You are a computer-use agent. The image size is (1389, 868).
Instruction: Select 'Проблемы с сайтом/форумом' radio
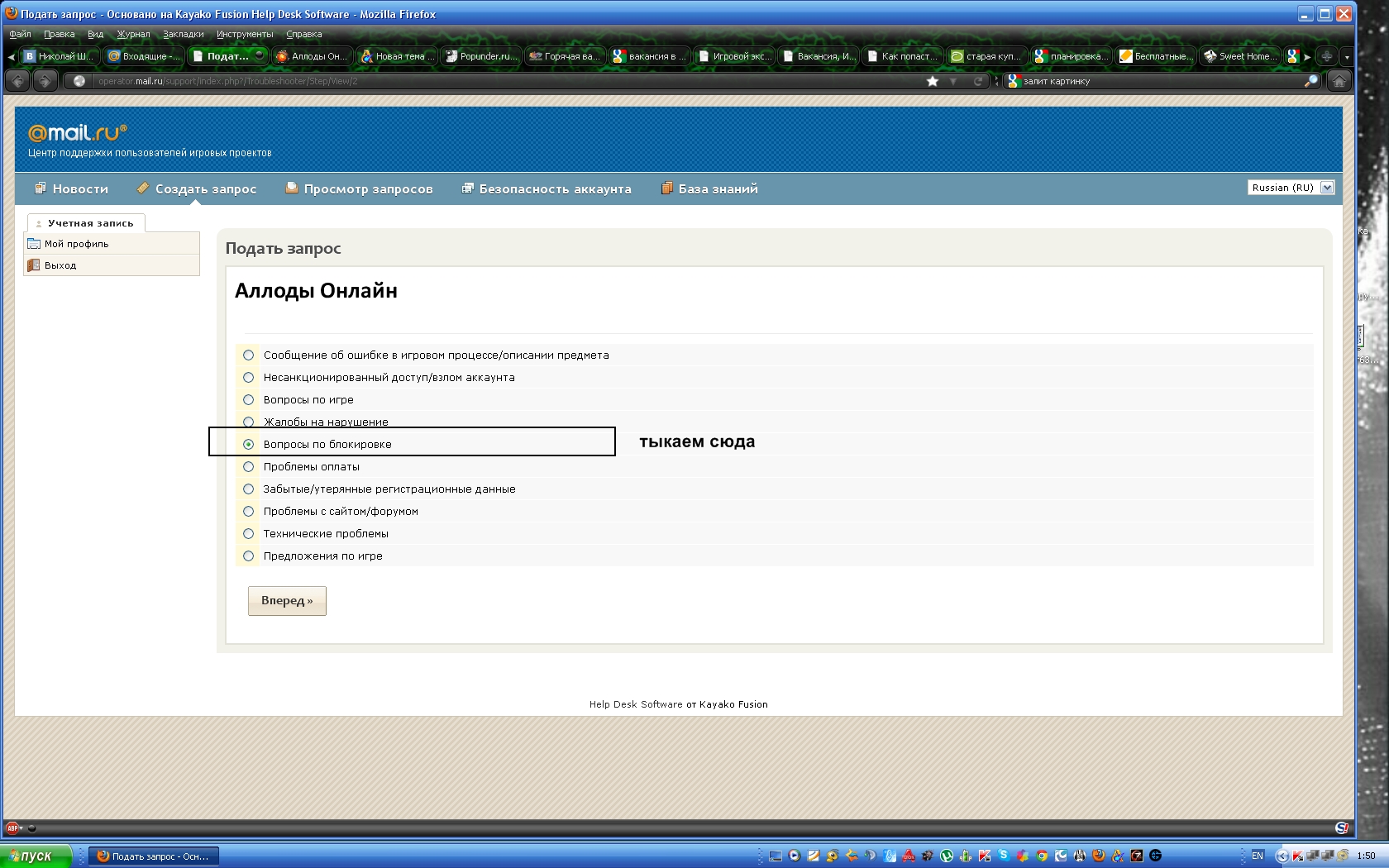(x=248, y=511)
